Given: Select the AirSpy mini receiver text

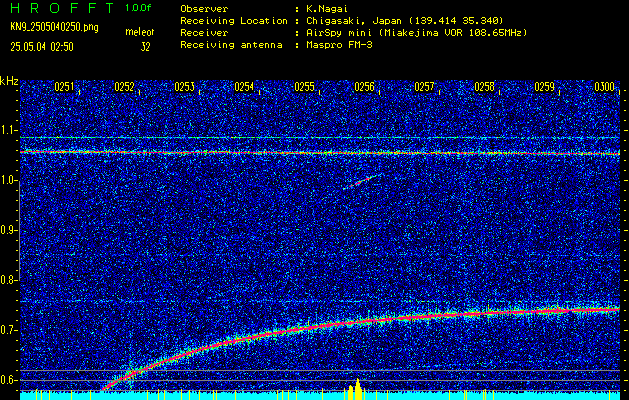Looking at the screenshot, I should (416, 32).
